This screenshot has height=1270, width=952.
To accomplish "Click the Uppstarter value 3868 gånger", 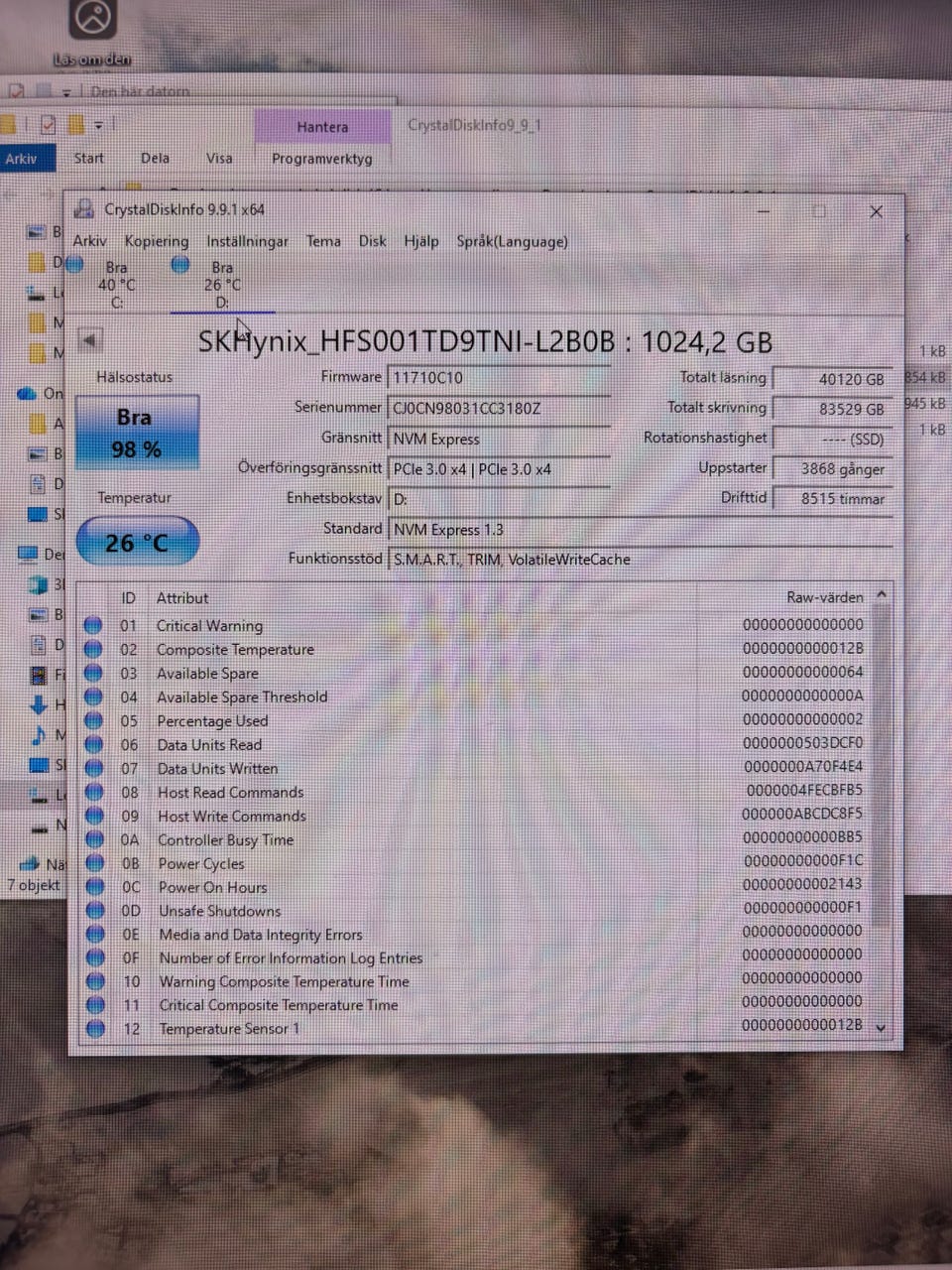I will pyautogui.click(x=831, y=469).
